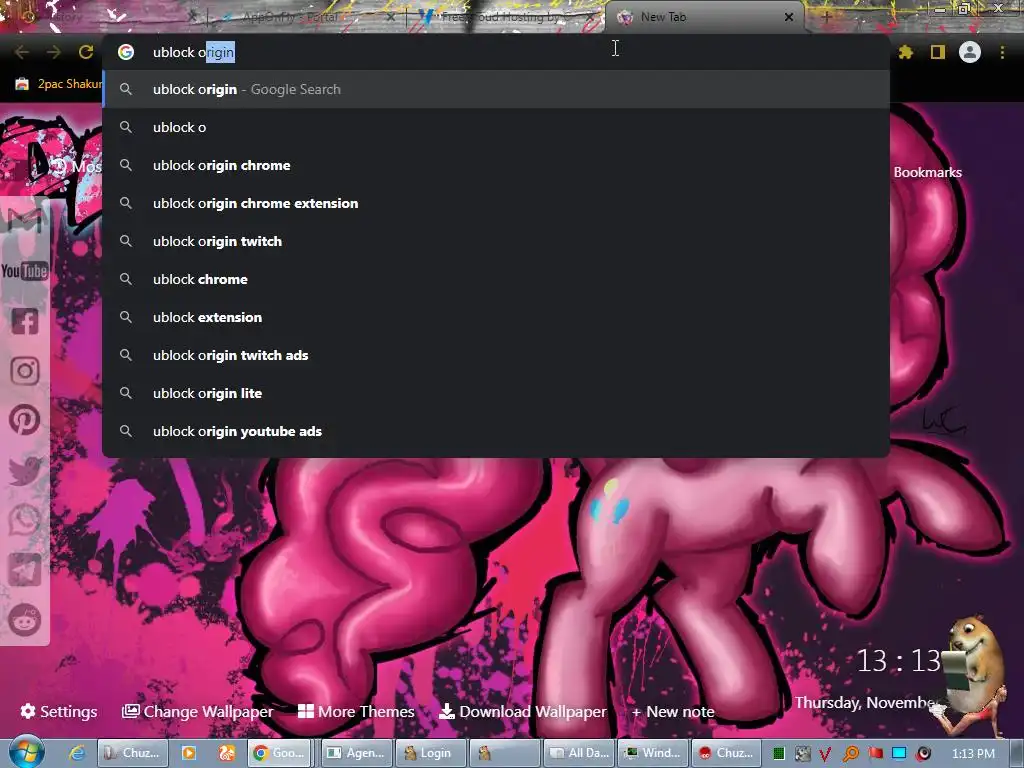Switch to the New Tab tab
The image size is (1024, 768).
coord(705,18)
